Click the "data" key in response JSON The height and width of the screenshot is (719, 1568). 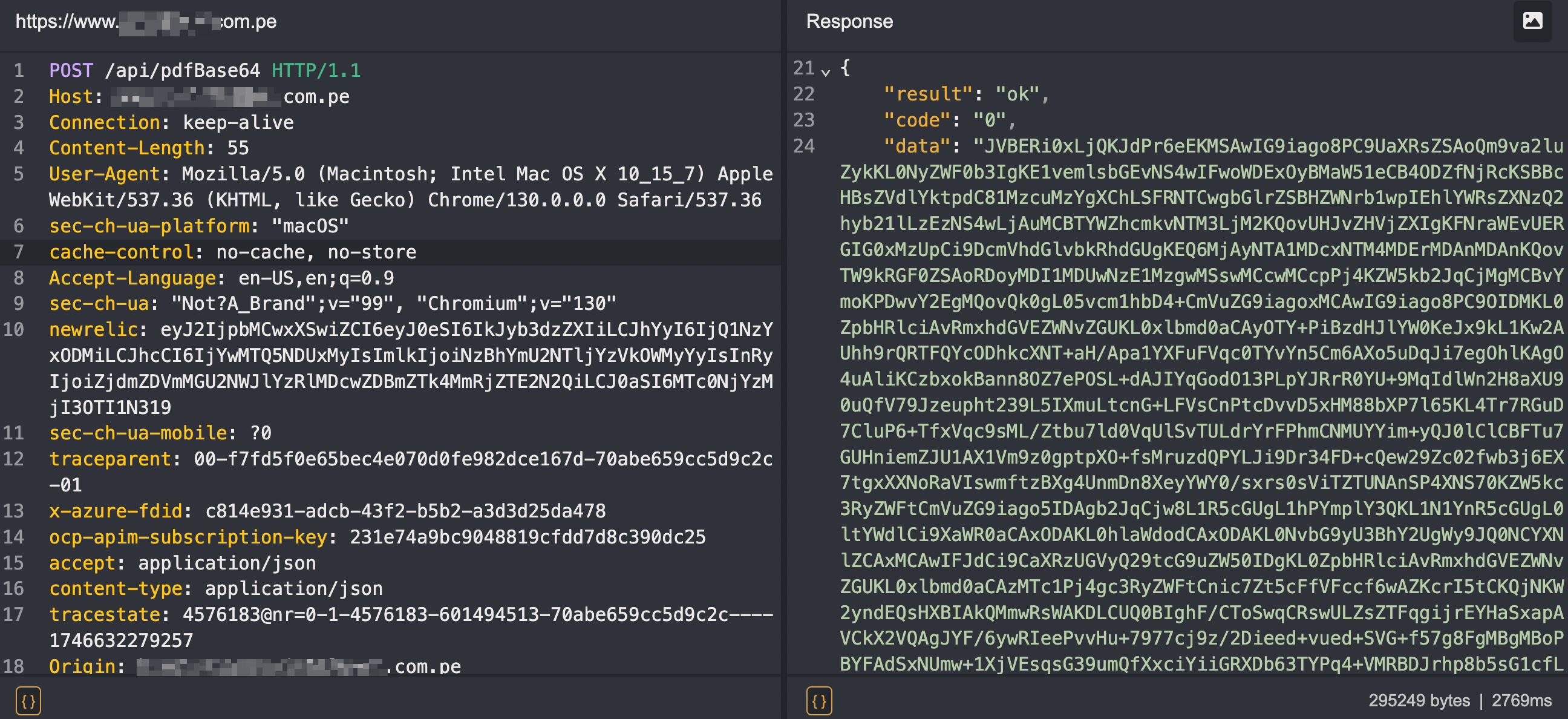(x=916, y=146)
